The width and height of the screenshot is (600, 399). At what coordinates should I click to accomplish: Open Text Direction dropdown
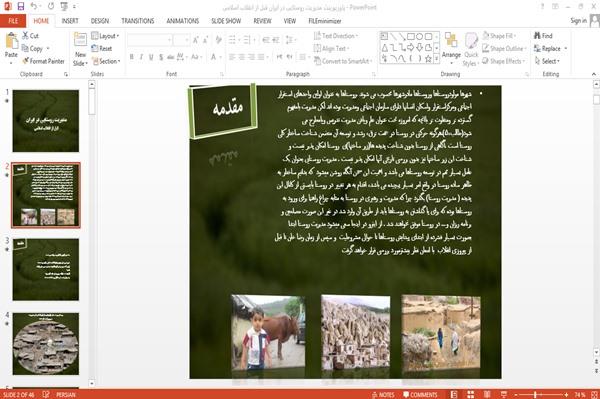[336, 36]
